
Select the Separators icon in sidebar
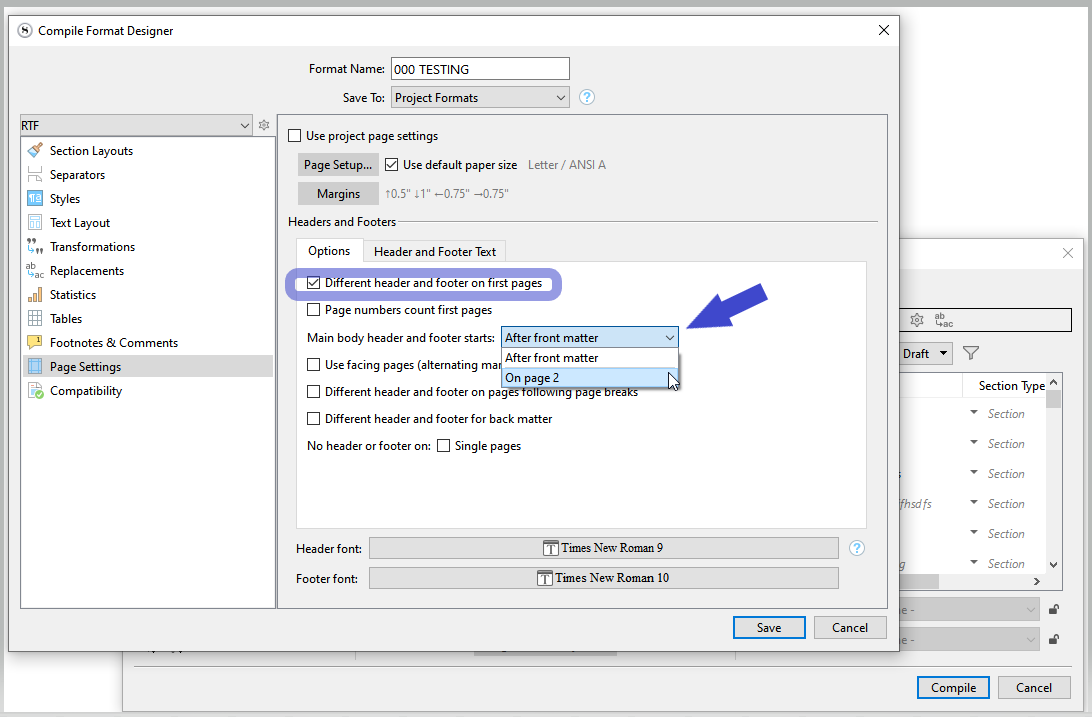click(x=35, y=174)
